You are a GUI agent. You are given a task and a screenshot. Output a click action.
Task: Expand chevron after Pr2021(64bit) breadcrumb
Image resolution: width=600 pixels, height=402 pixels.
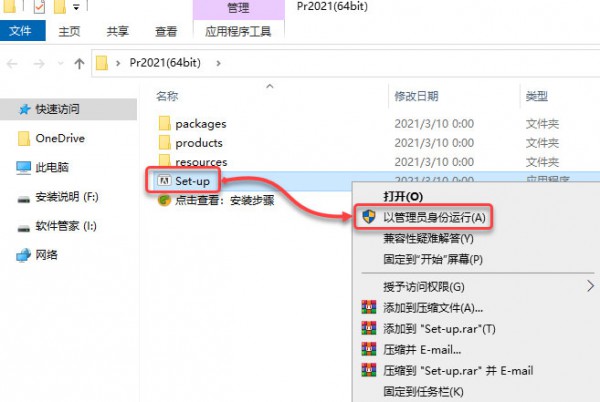[218, 63]
